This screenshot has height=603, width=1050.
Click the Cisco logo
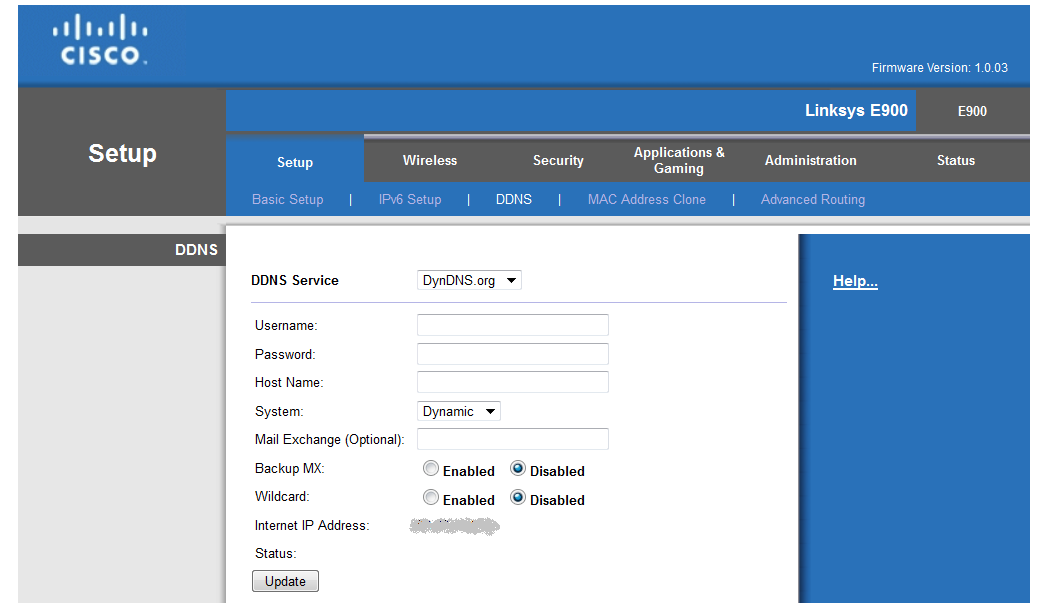point(100,40)
